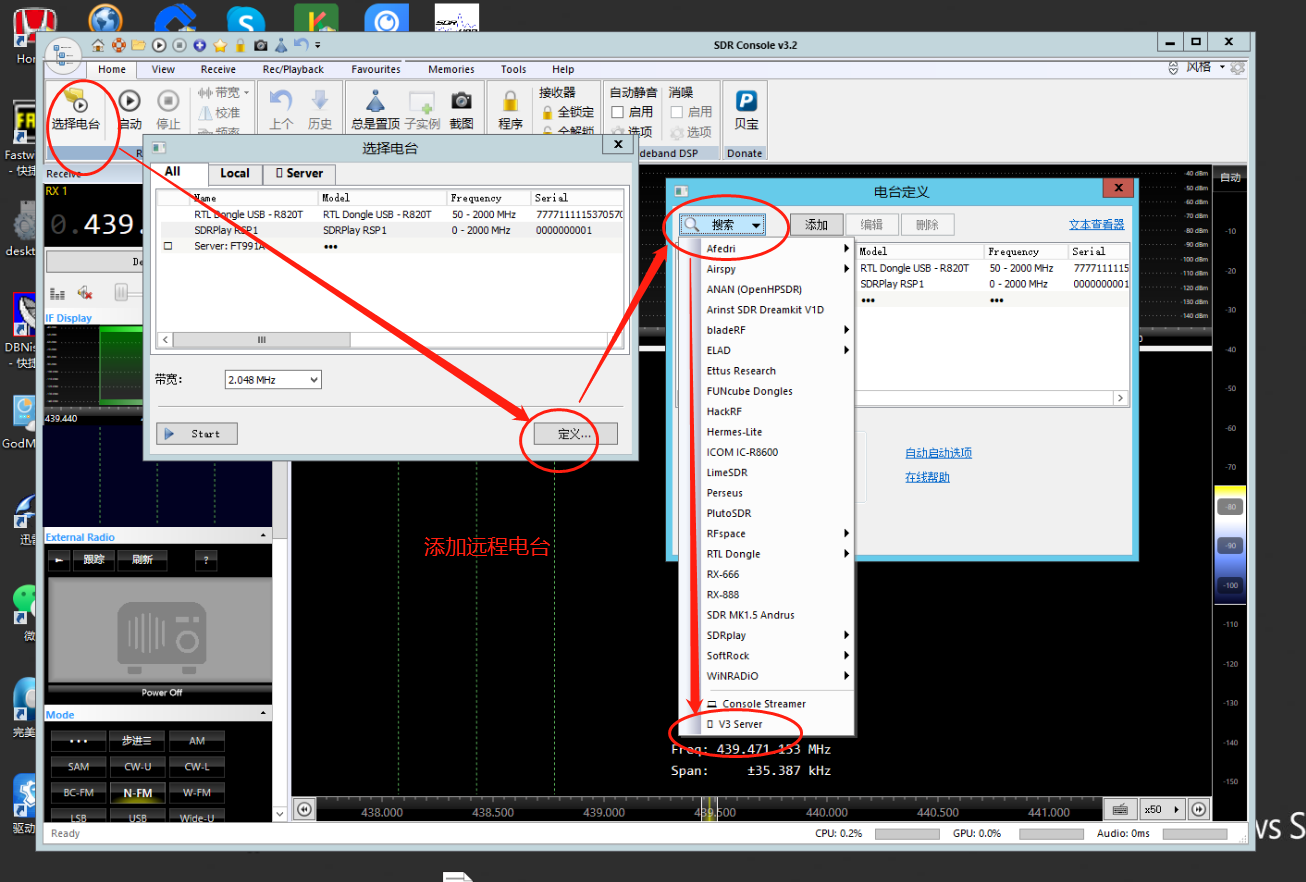Click the small padlock icon in quick toolbar

pos(240,45)
